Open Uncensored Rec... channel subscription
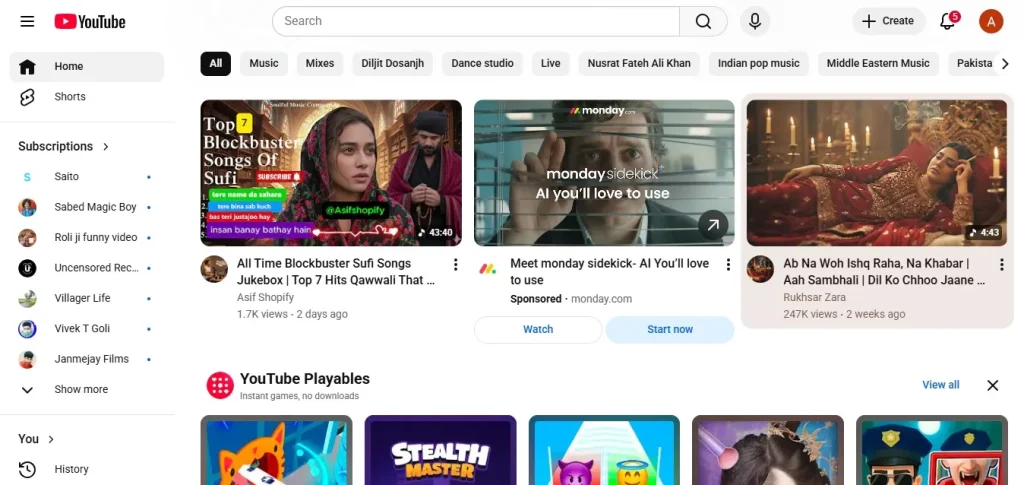Image resolution: width=1024 pixels, height=485 pixels. click(86, 268)
